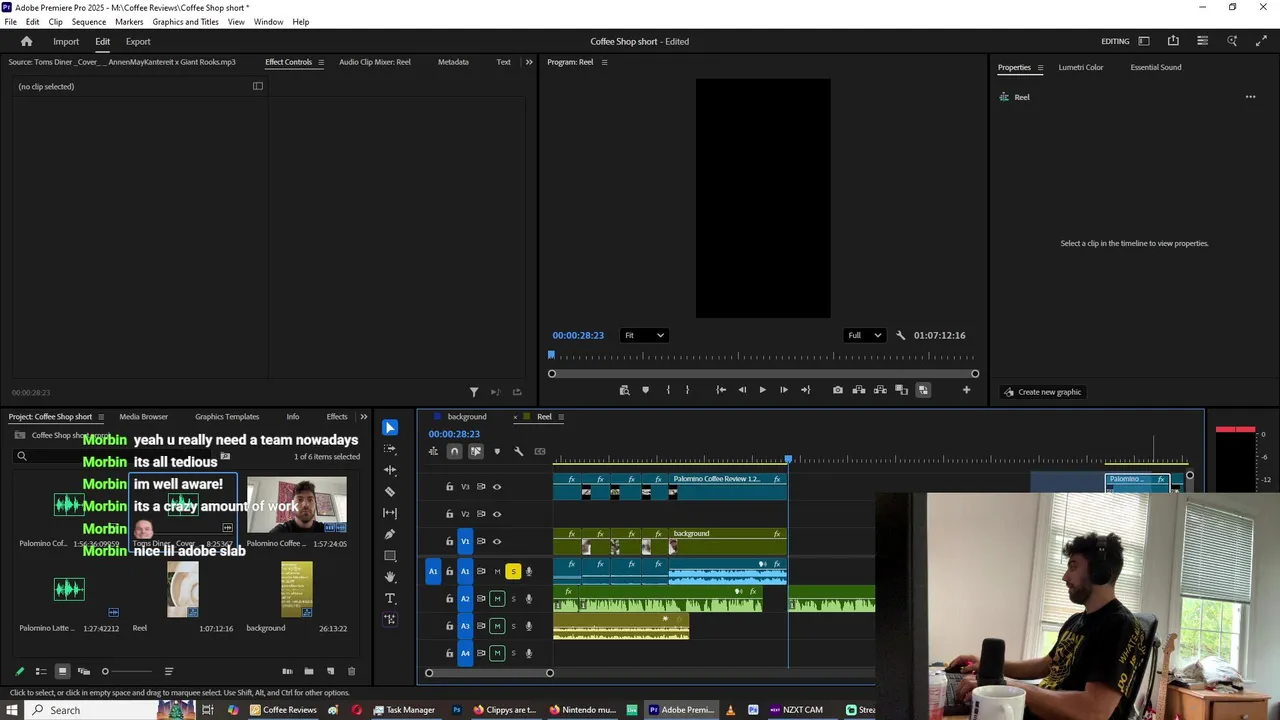
Task: Expand source panel tabs overflow chevron
Action: (528, 62)
